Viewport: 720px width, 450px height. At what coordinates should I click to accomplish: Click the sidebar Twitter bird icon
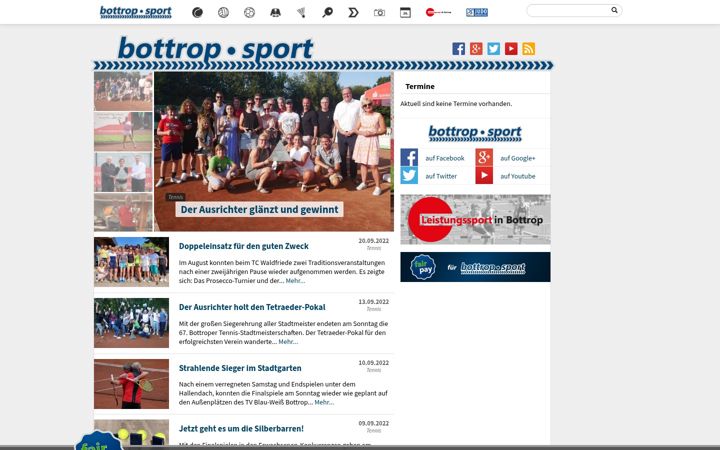coord(409,175)
